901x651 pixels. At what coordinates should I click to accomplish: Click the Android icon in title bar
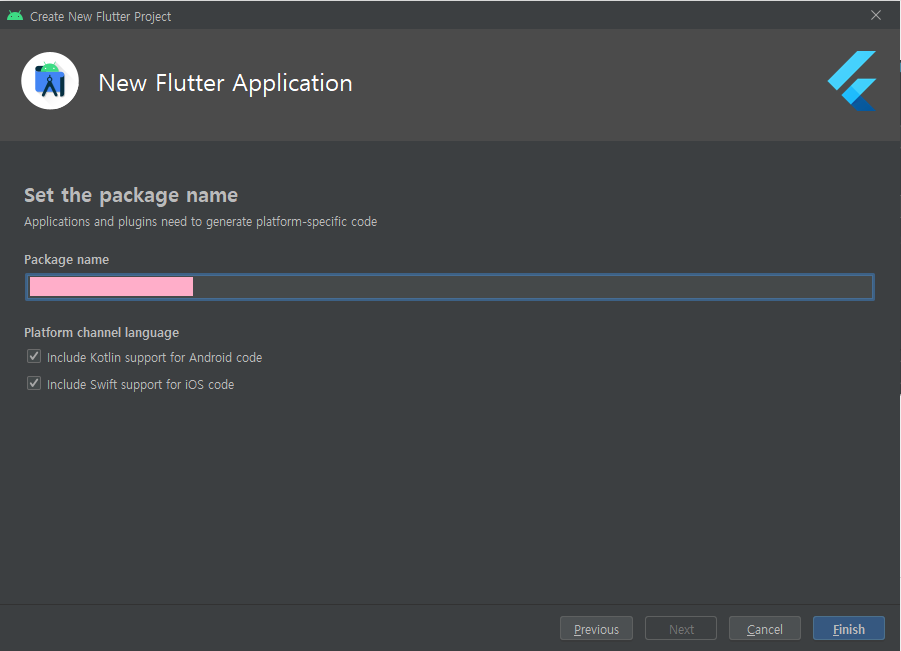(x=15, y=16)
